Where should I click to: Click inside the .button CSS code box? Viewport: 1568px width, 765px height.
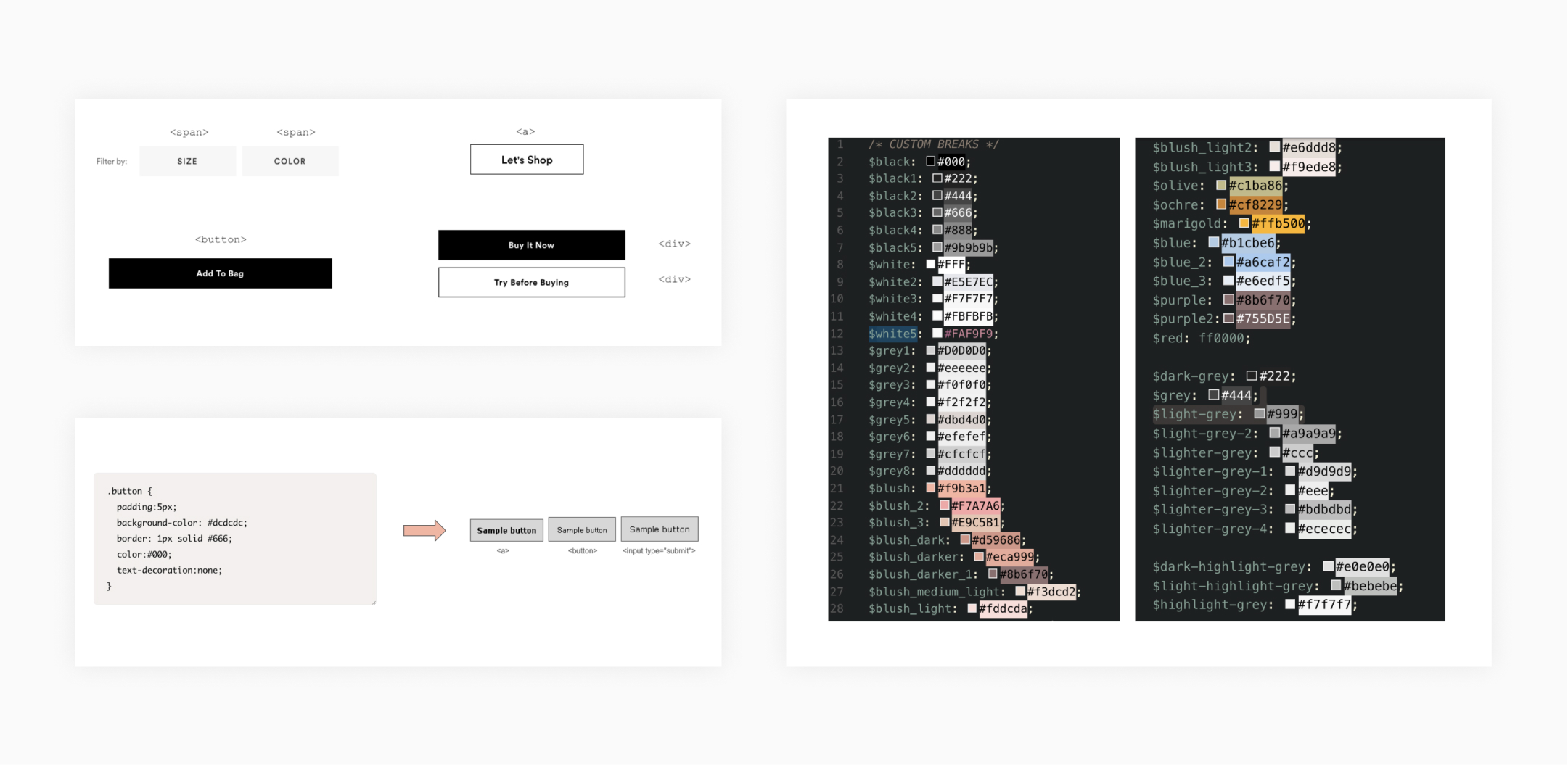pos(234,539)
